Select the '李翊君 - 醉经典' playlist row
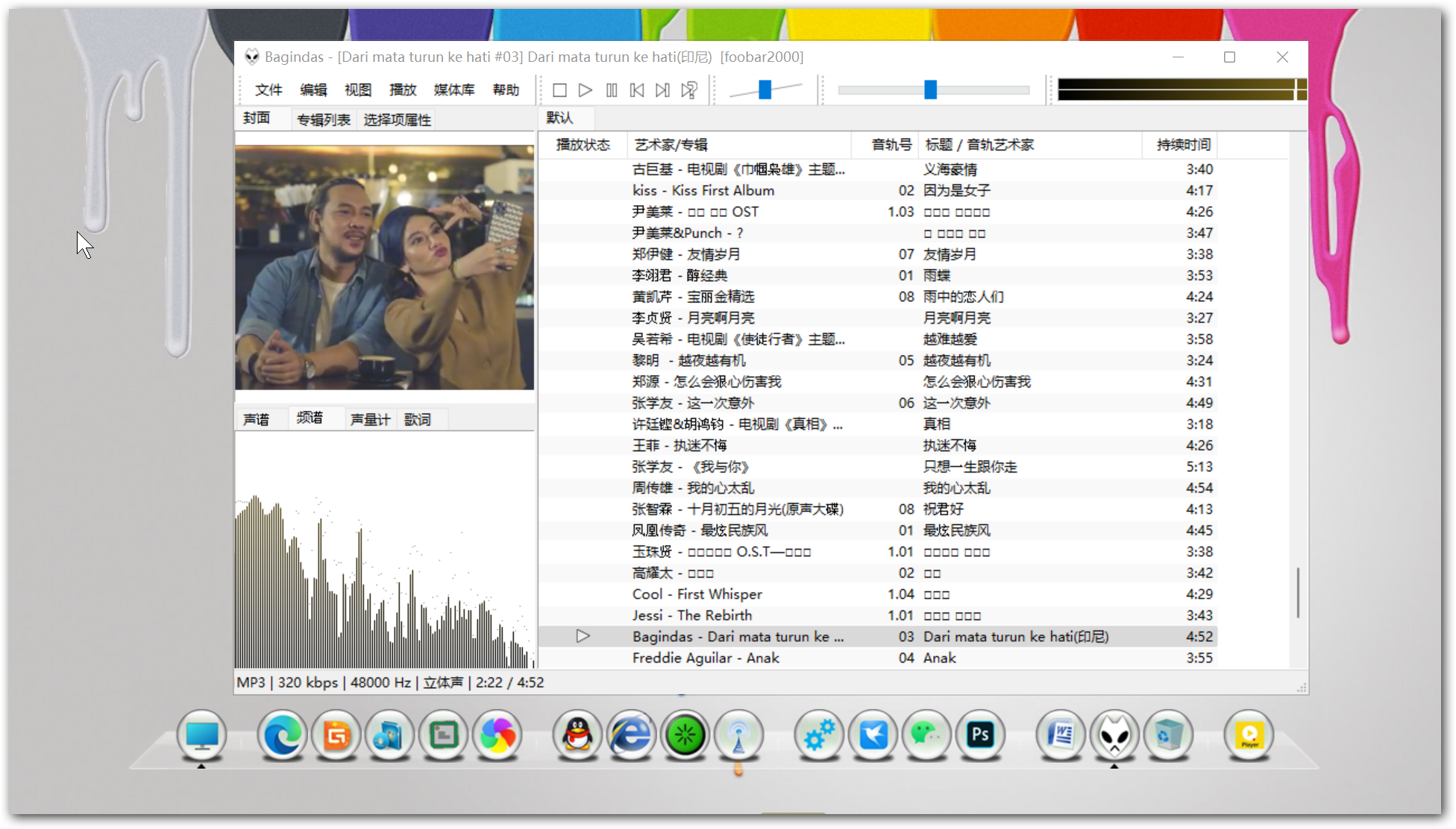The image size is (1456, 829). (x=879, y=275)
